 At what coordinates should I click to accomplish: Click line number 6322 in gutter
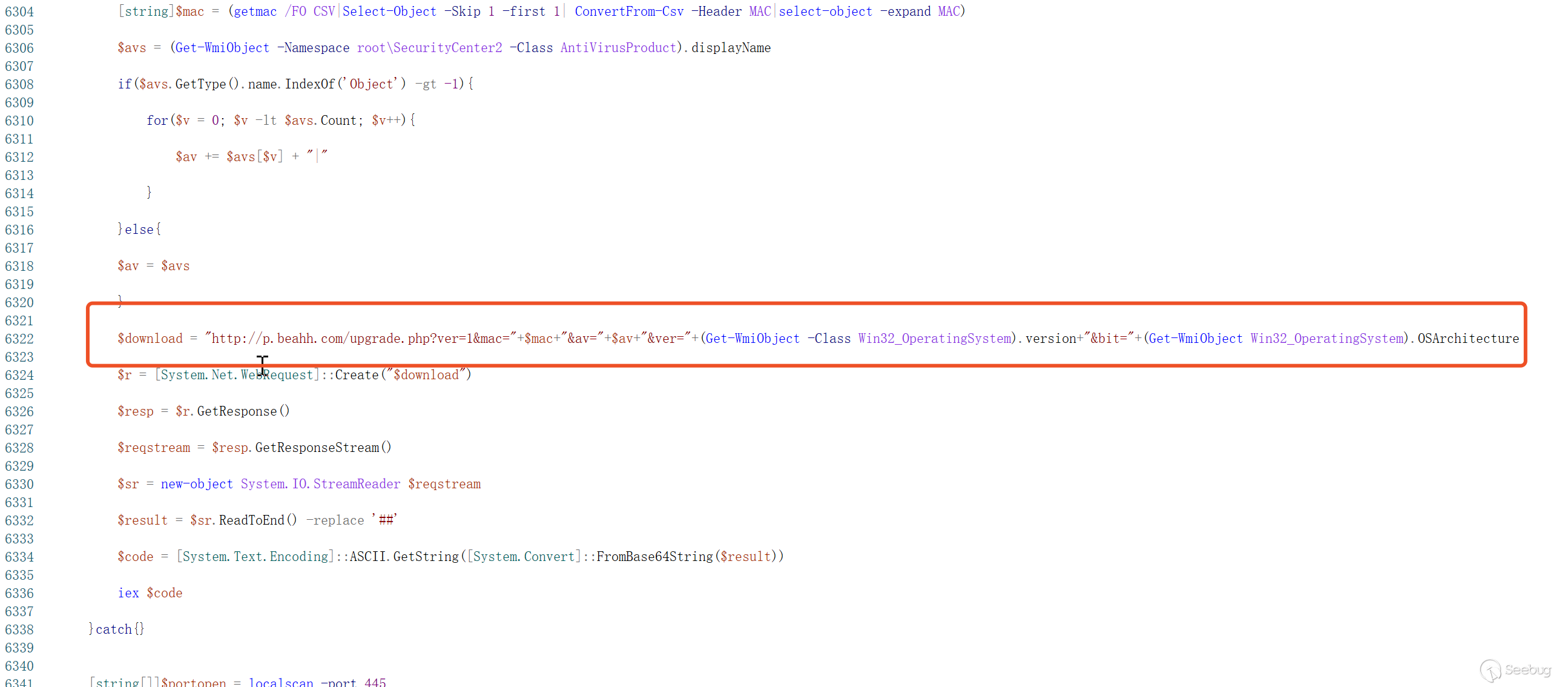pos(19,339)
